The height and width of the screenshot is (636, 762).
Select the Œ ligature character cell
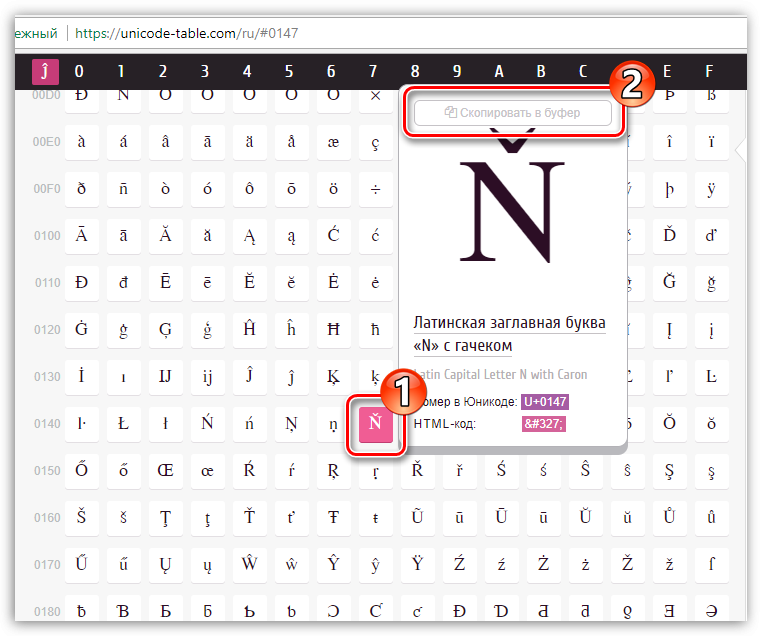click(165, 471)
